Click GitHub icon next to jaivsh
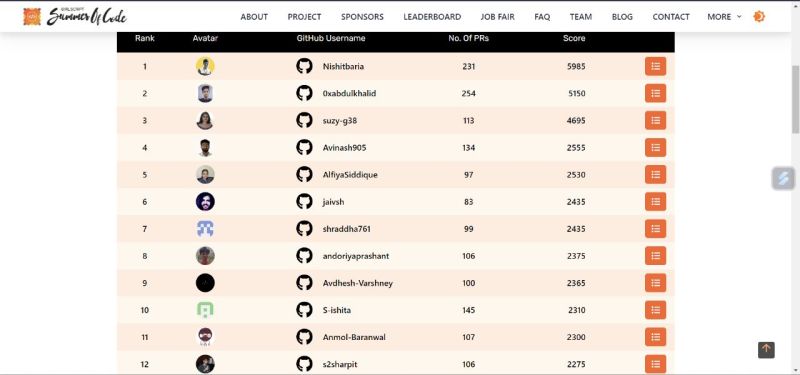This screenshot has width=800, height=375. tap(304, 202)
